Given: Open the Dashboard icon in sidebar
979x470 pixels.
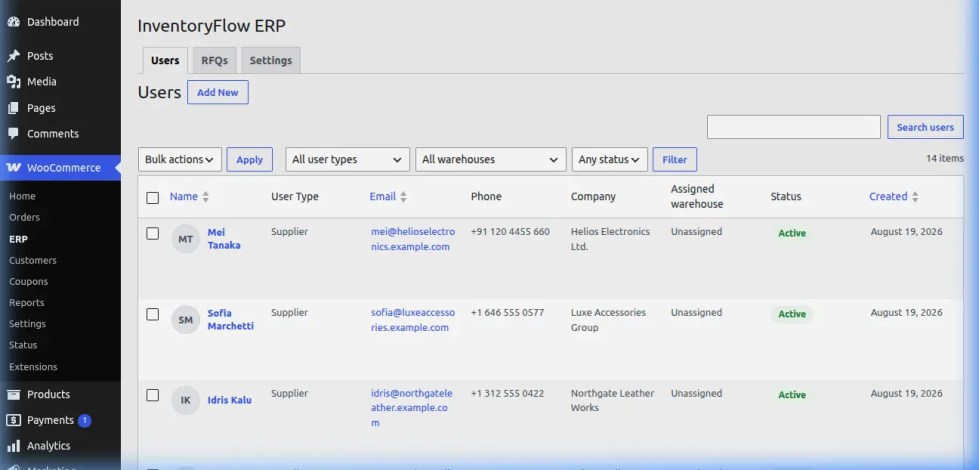Looking at the screenshot, I should click(x=14, y=22).
